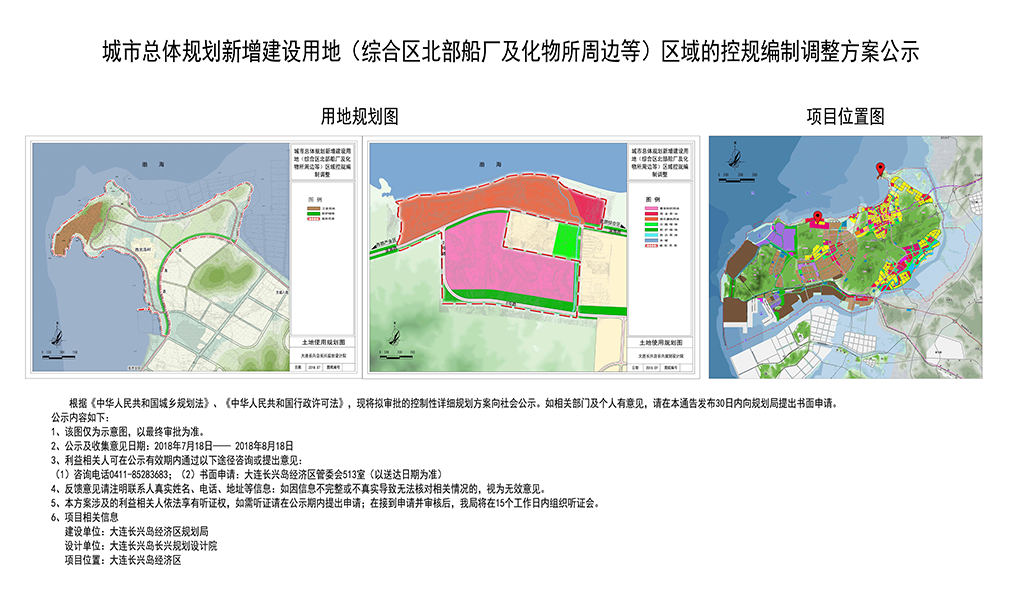
Task: Click the 用地规划图 heading
Action: click(359, 117)
